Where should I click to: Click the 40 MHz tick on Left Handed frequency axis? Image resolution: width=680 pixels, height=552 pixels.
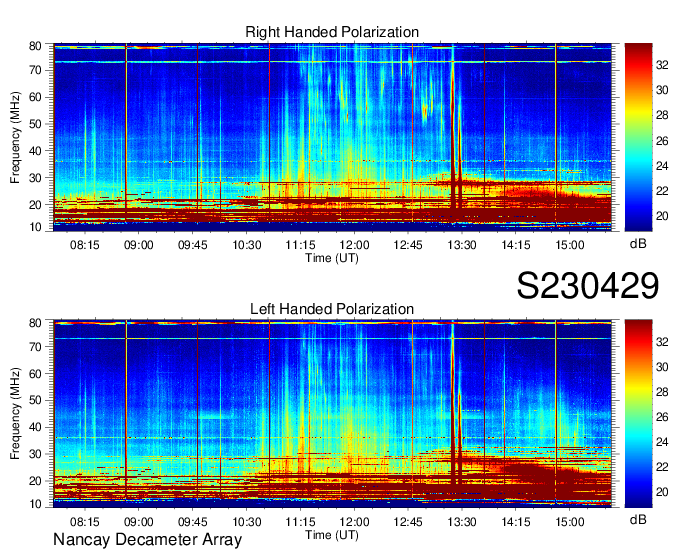[35, 427]
